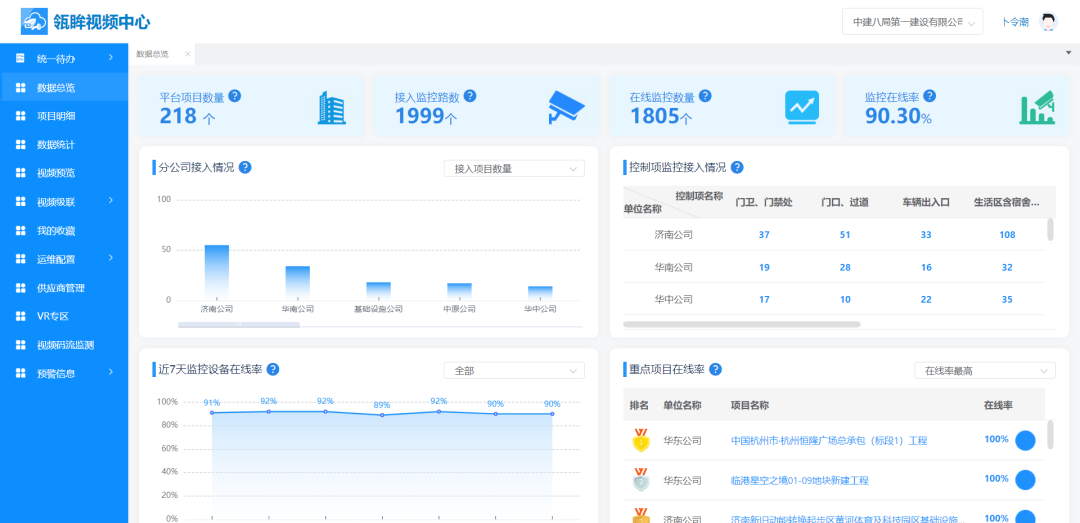Click the help icon beside 在线监控数量

705,96
